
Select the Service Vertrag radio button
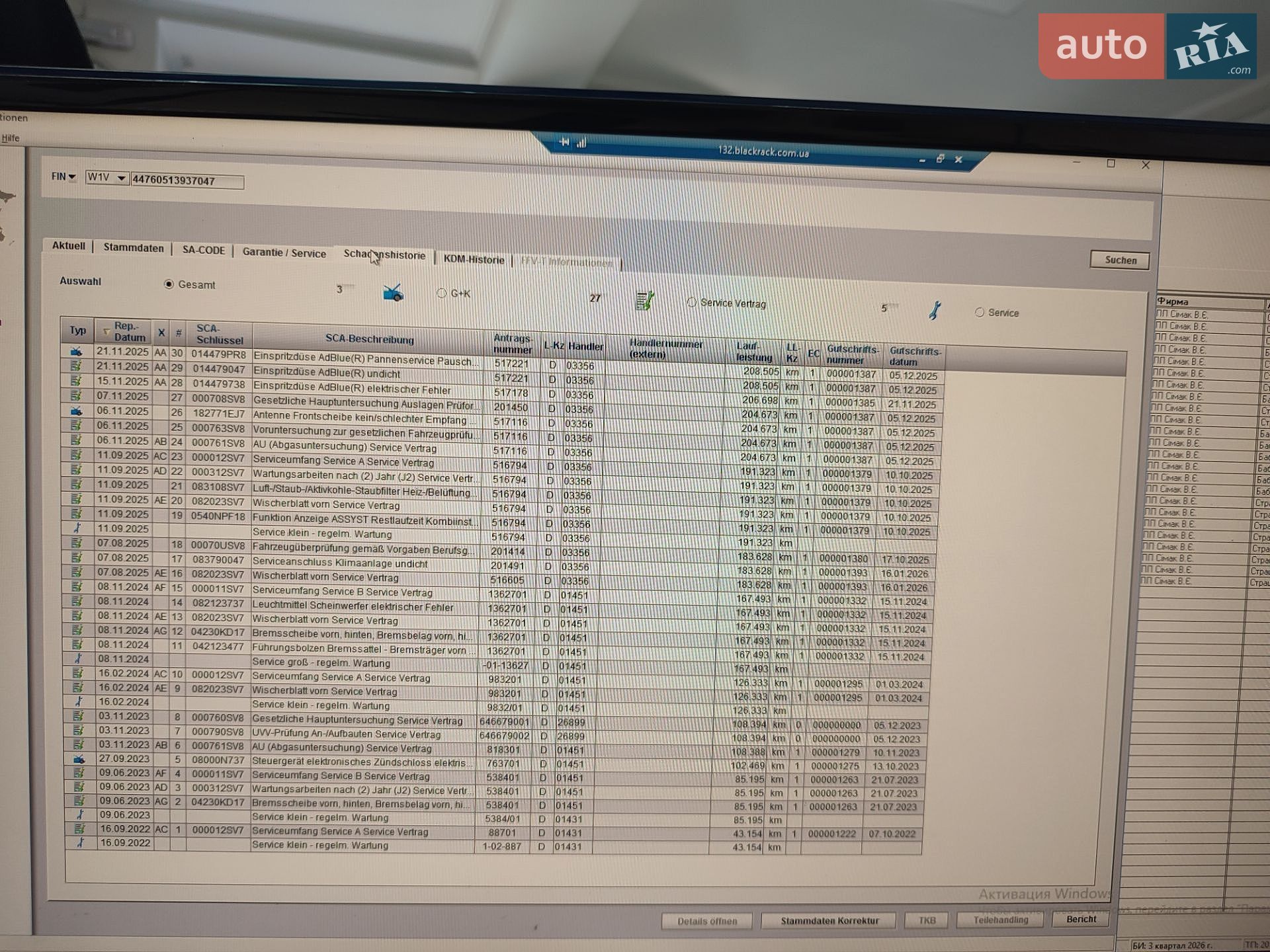point(692,302)
